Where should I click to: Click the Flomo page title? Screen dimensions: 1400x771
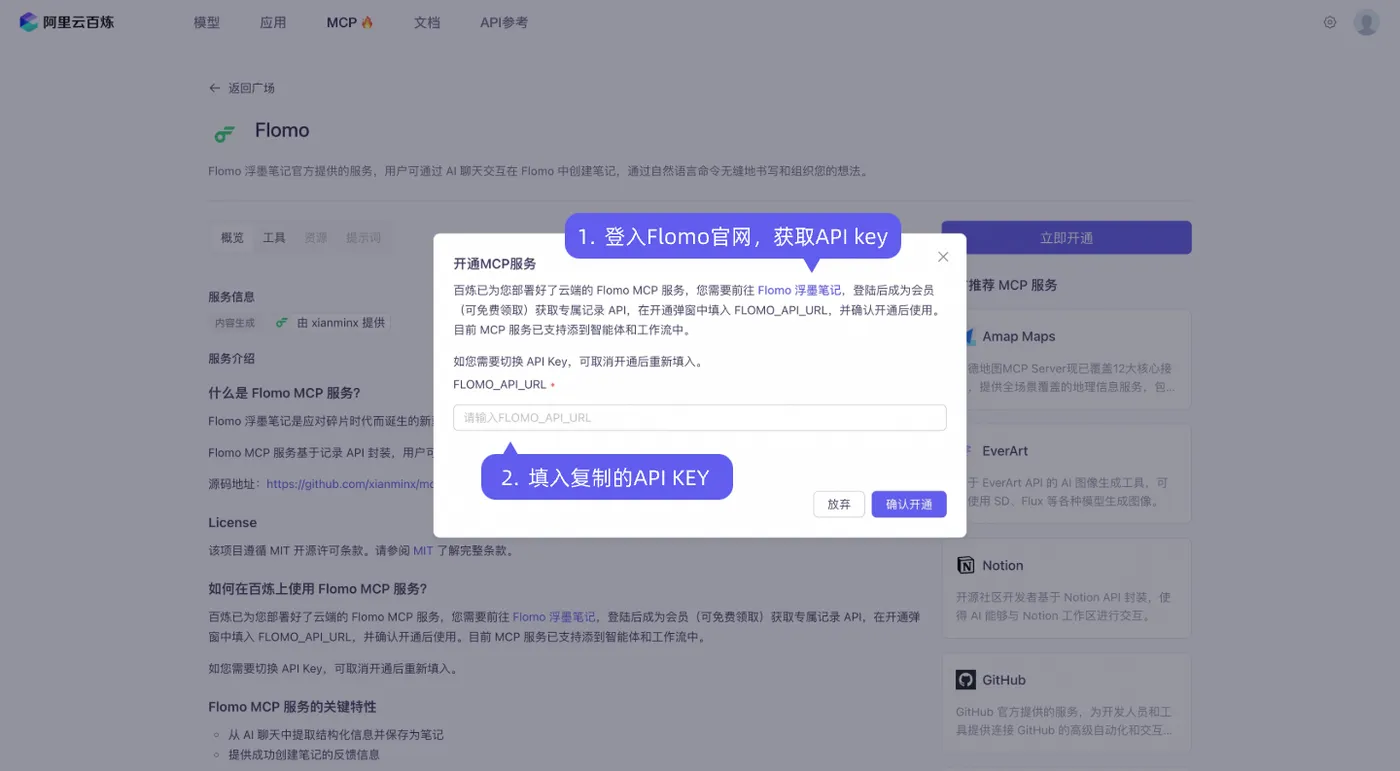coord(282,131)
